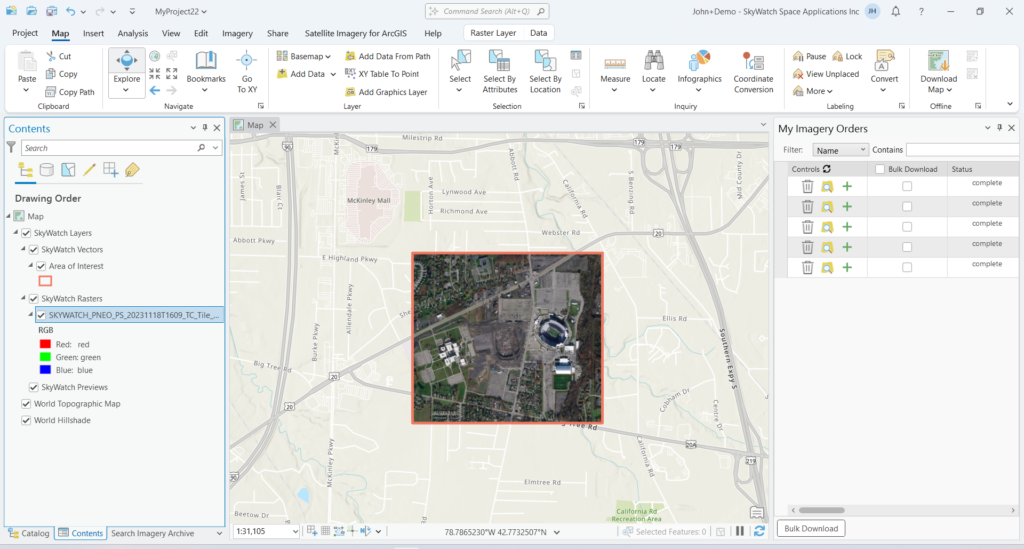Delete the first imagery order with trash icon
Screen dimensions: 1024x549
[807, 187]
